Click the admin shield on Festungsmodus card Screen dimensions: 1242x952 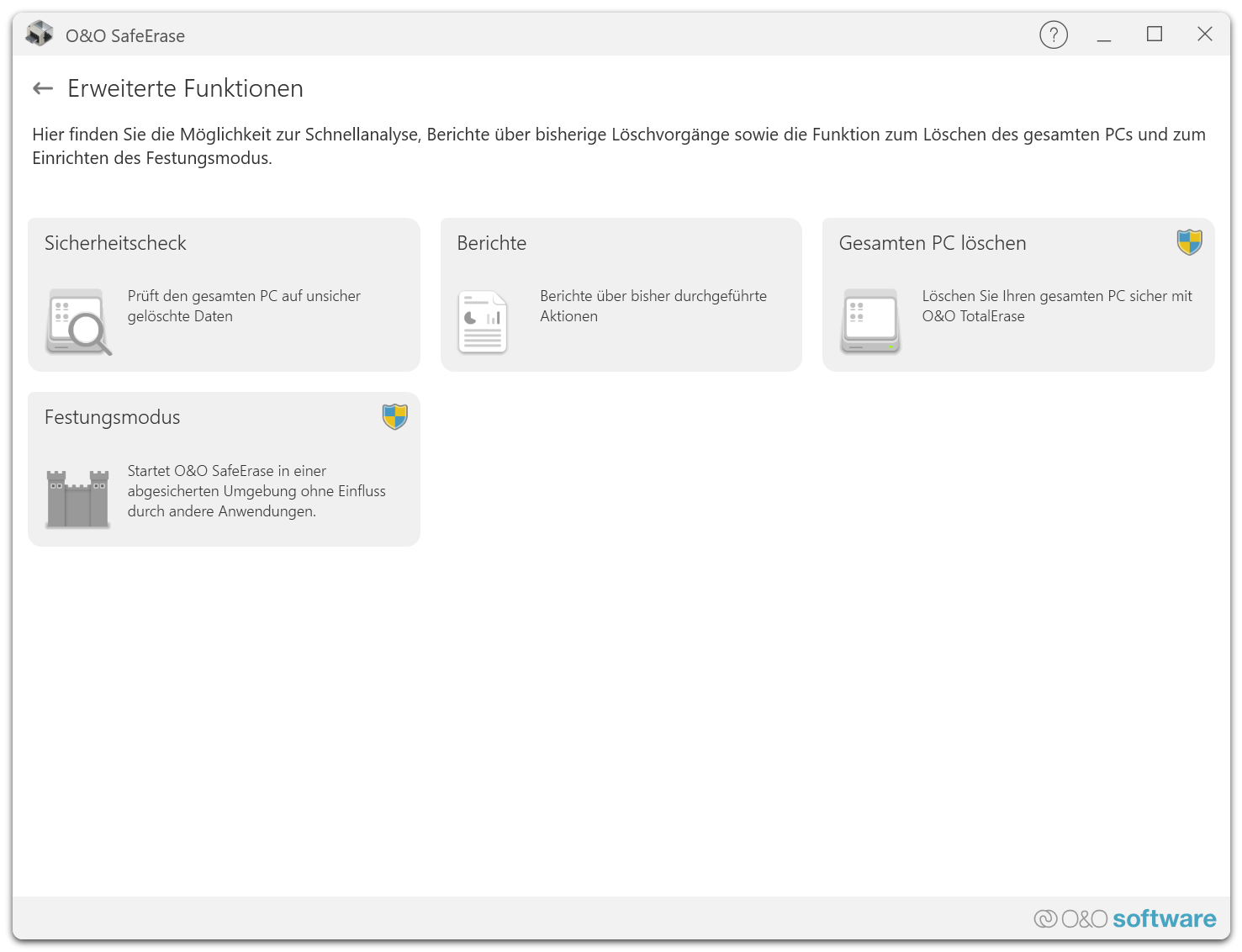click(394, 416)
